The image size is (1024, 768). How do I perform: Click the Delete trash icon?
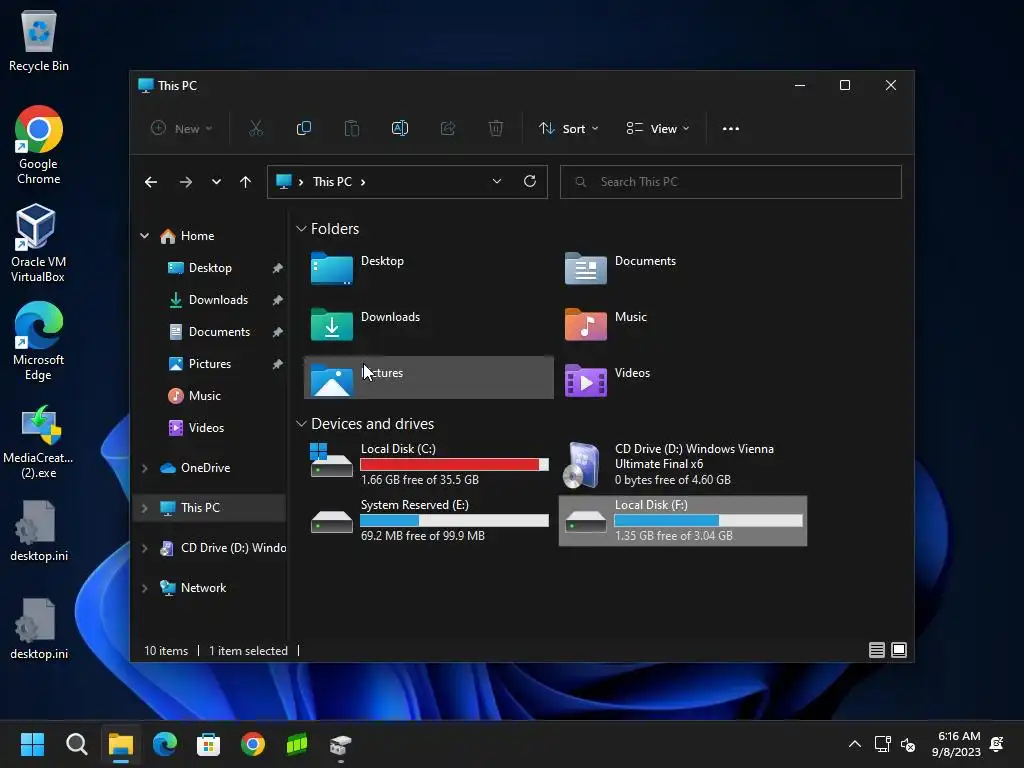coord(496,129)
